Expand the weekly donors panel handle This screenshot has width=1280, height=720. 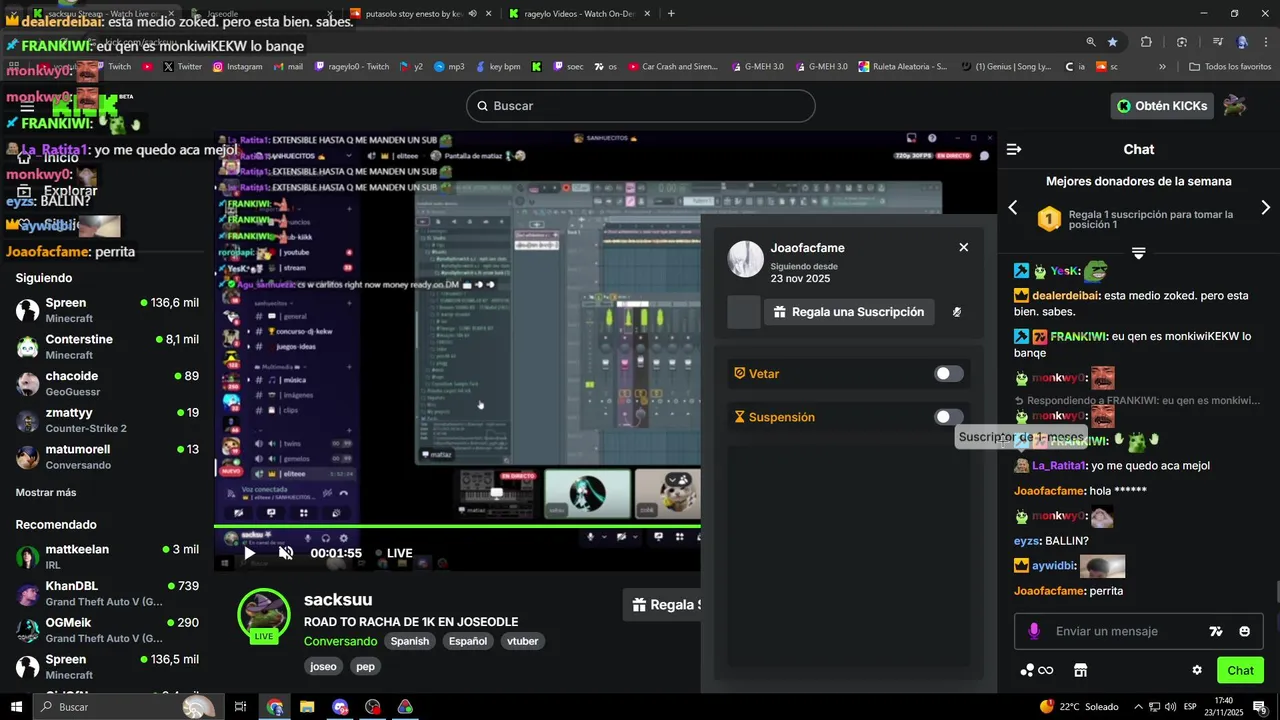[x=1138, y=252]
